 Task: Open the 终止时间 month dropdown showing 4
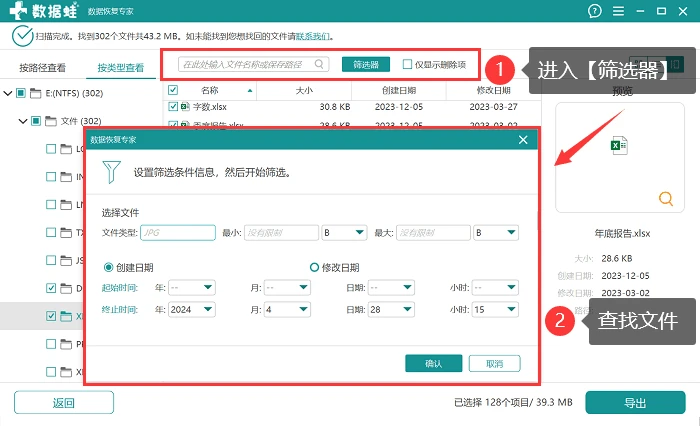pos(287,309)
